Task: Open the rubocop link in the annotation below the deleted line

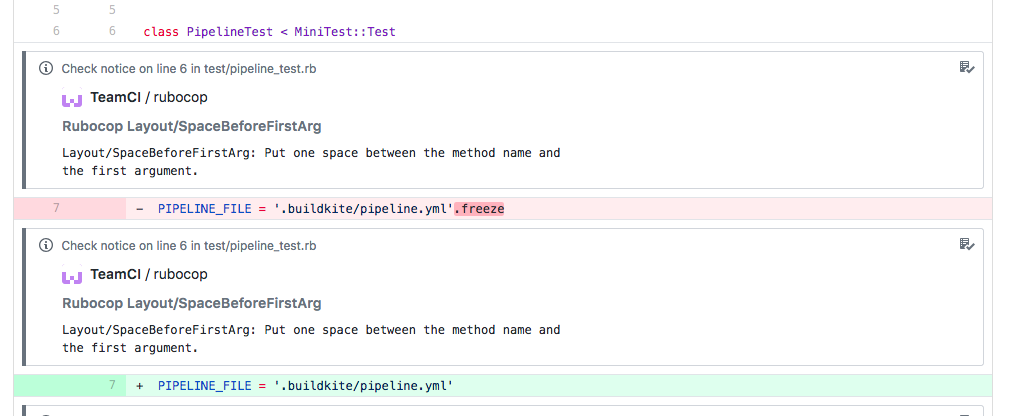Action: (180, 274)
